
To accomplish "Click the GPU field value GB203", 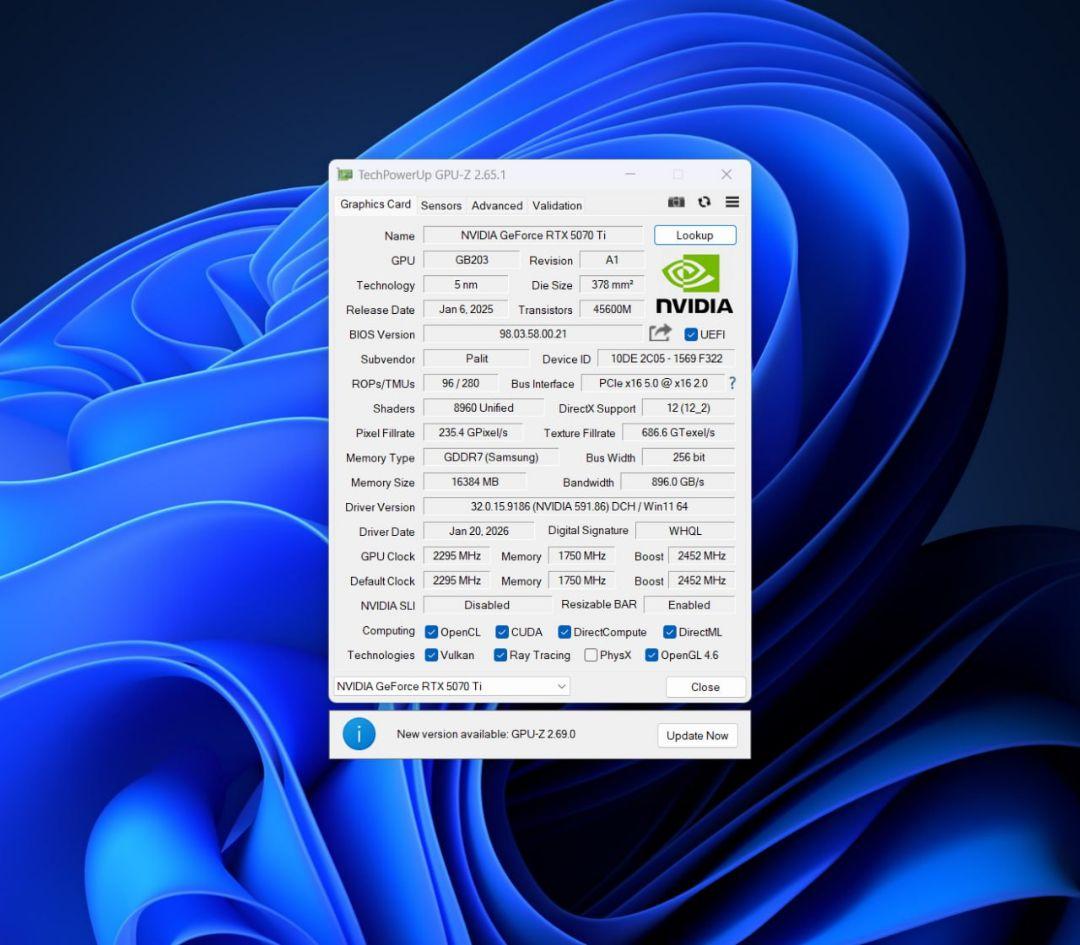I will [472, 260].
